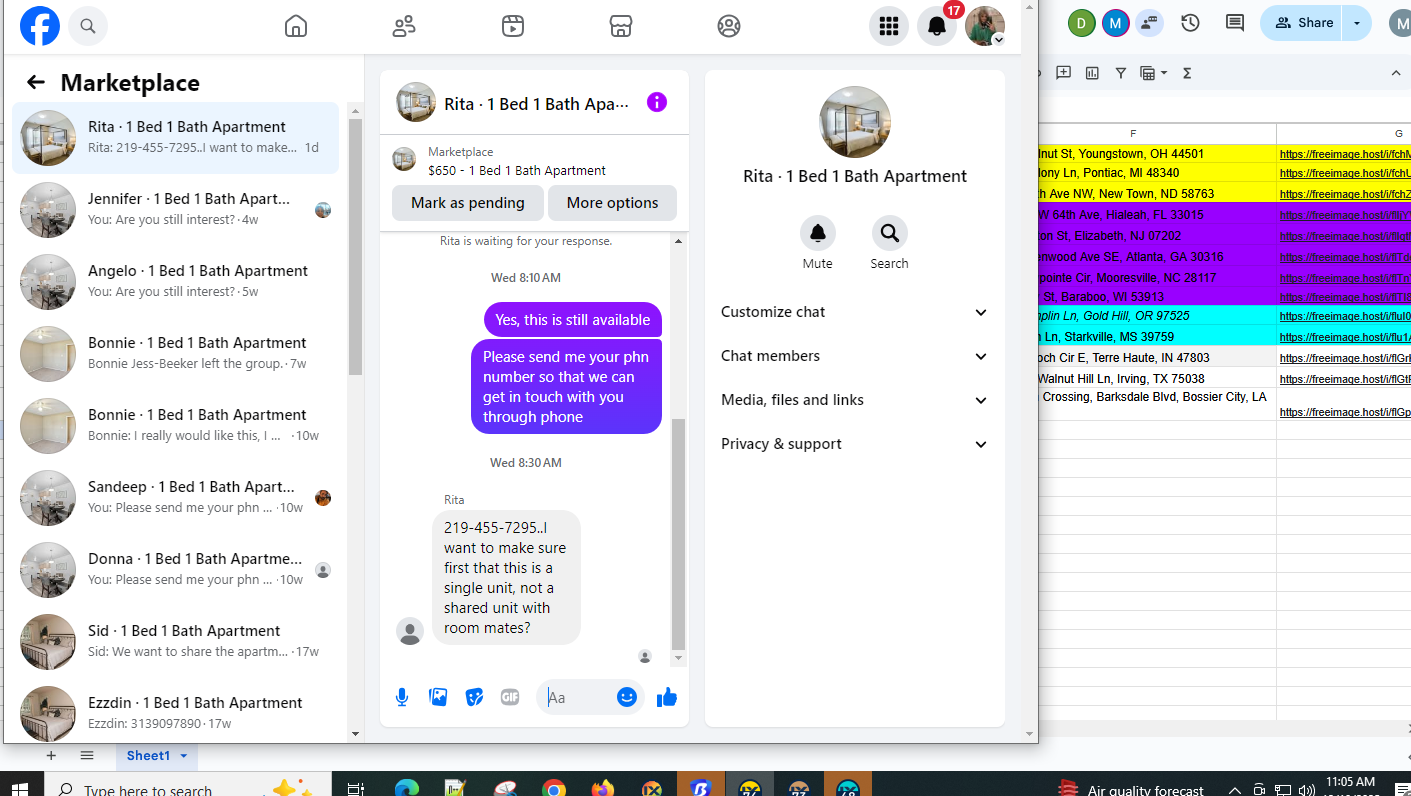
Task: Open functions sigma icon in Sheets
Action: pyautogui.click(x=1187, y=73)
